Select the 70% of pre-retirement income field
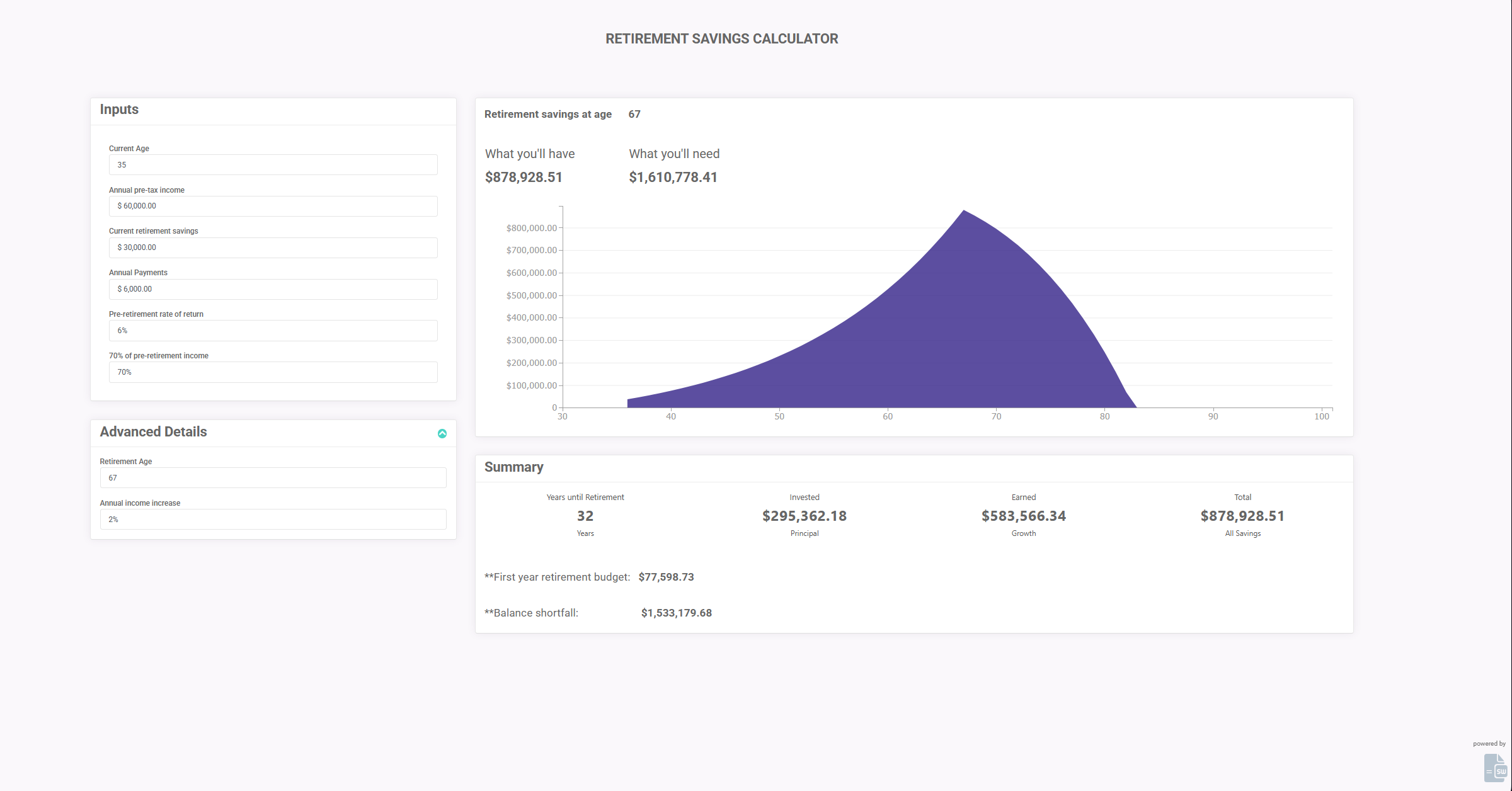Screen dimensions: 1512x791 (273, 372)
